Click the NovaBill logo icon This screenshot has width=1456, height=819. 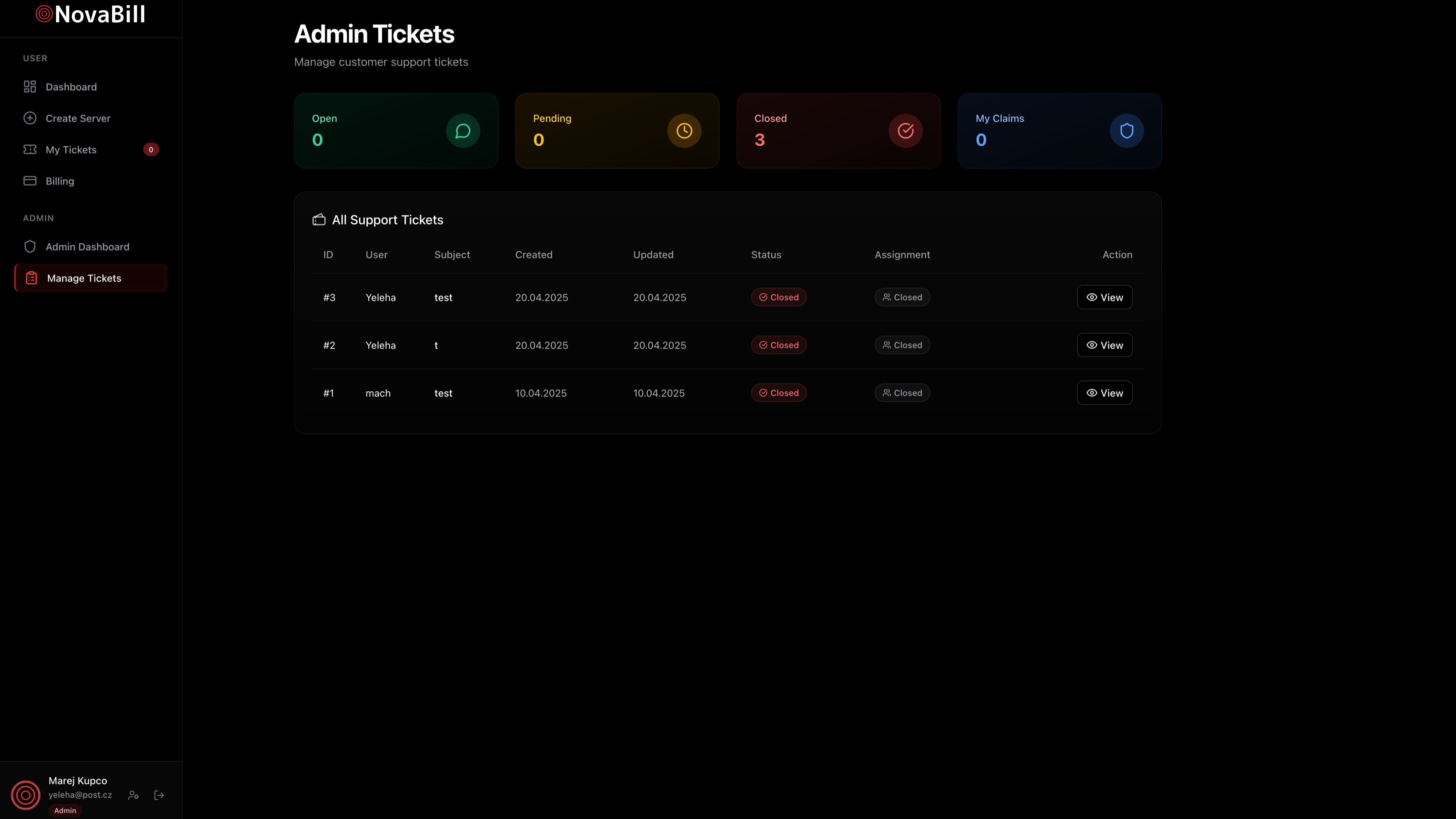point(44,14)
